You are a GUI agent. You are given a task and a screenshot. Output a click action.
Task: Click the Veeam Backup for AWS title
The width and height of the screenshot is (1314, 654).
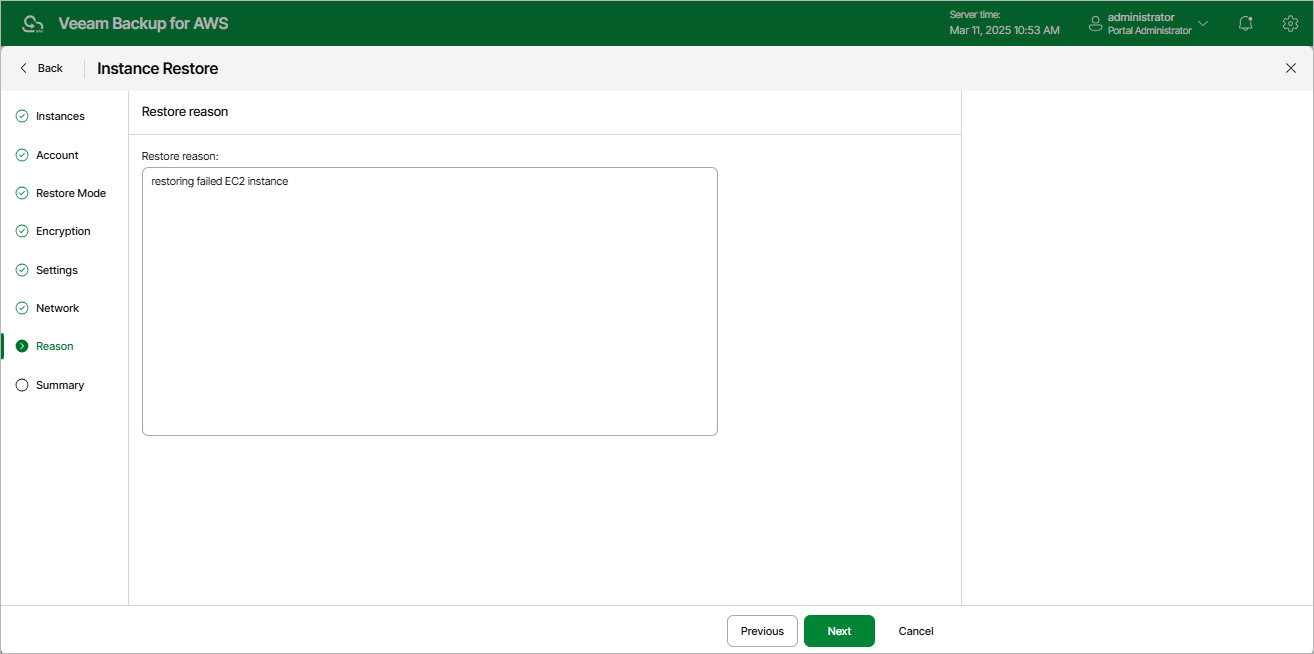click(x=143, y=23)
